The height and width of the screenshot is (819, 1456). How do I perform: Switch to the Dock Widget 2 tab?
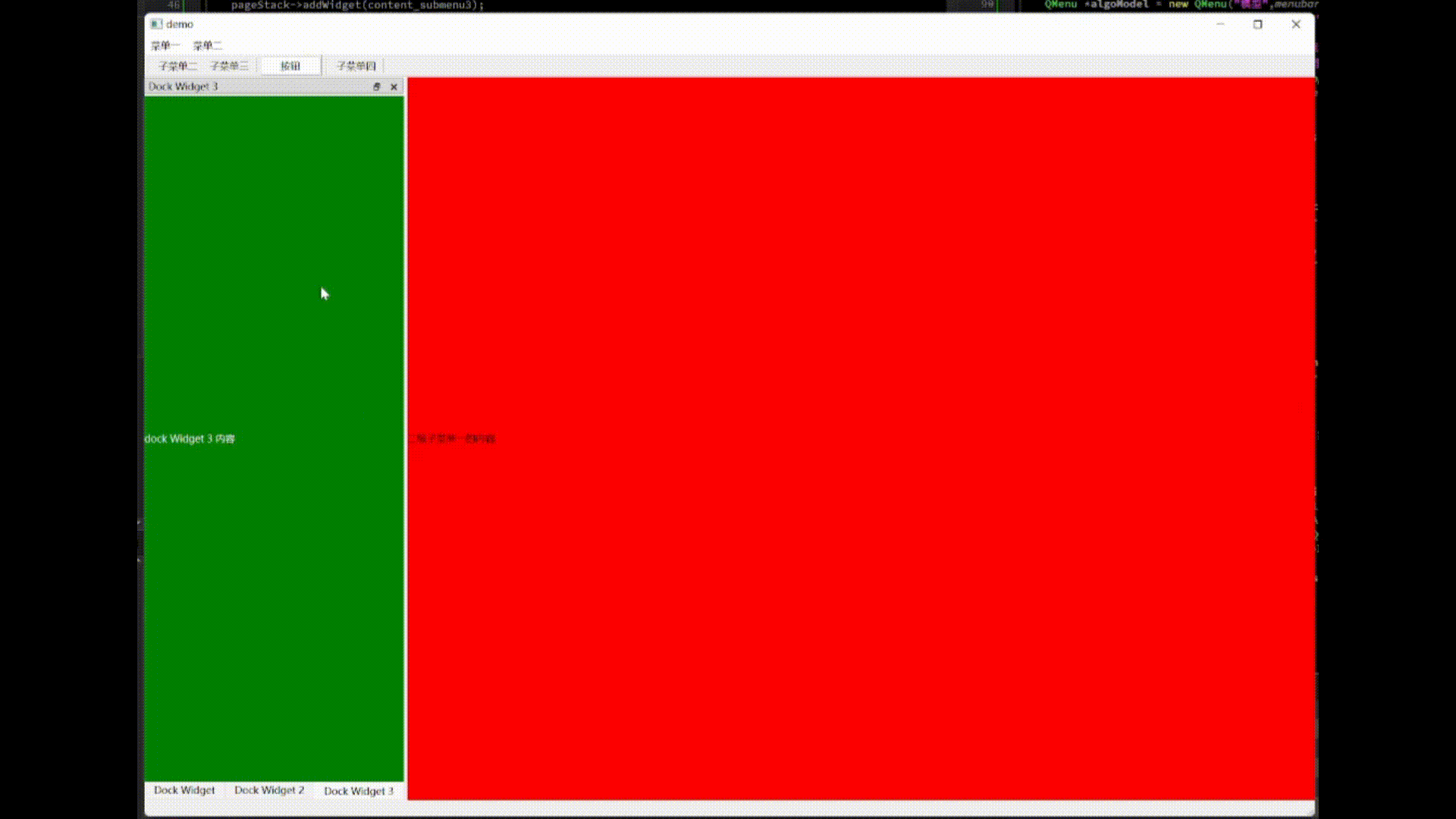(x=269, y=790)
